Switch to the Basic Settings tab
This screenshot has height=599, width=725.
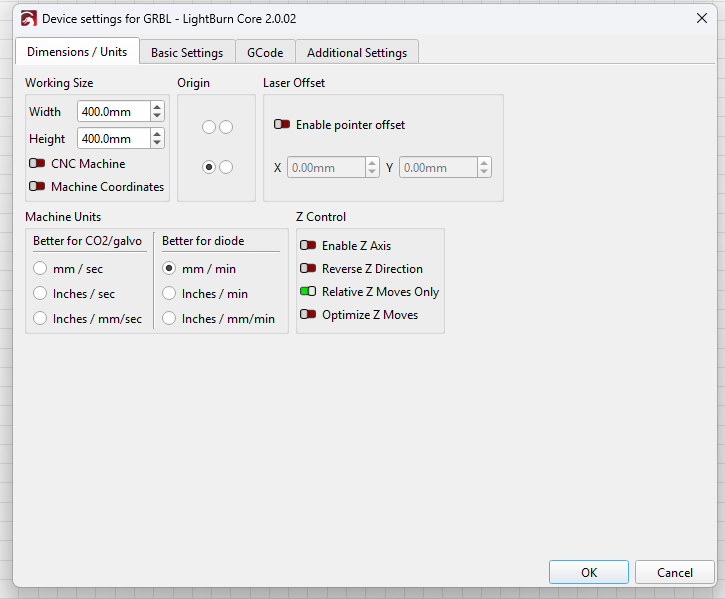(x=187, y=52)
